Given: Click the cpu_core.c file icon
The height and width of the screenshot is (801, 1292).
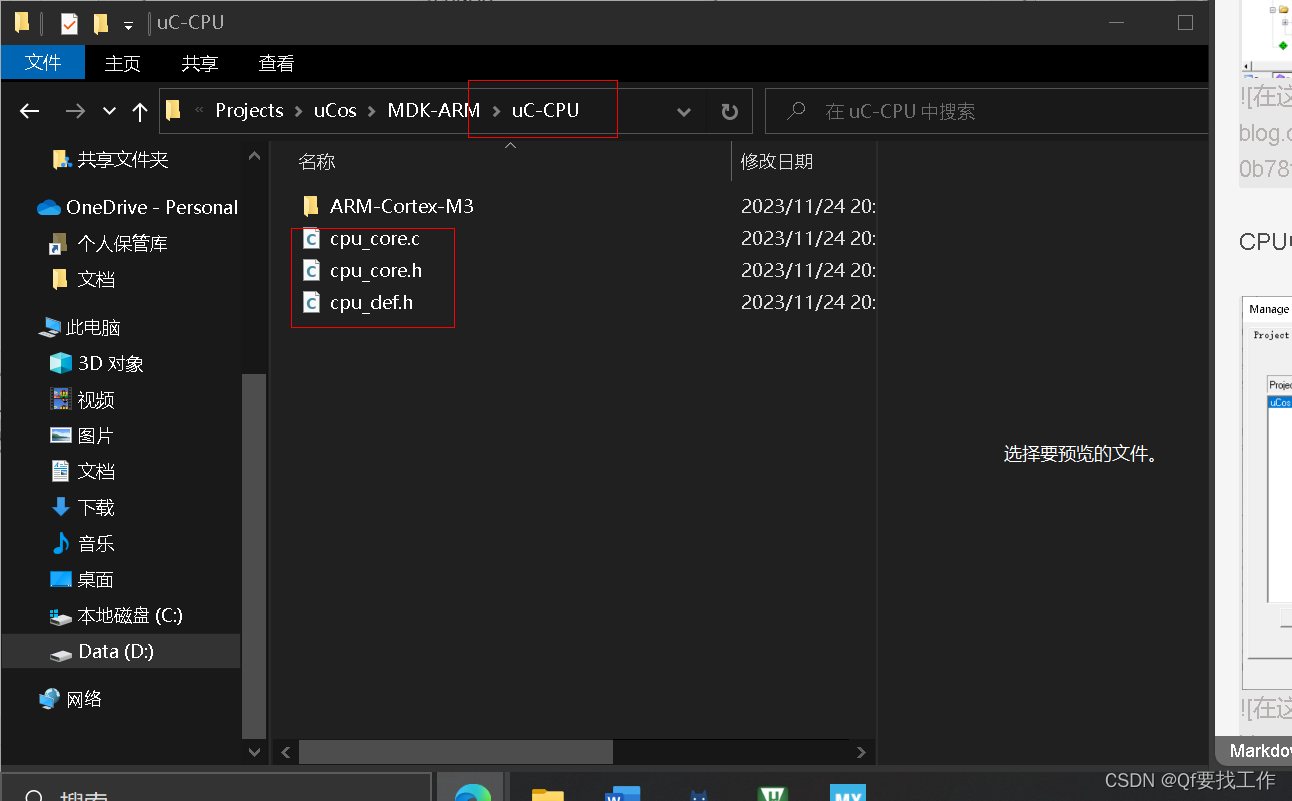Looking at the screenshot, I should [x=311, y=239].
